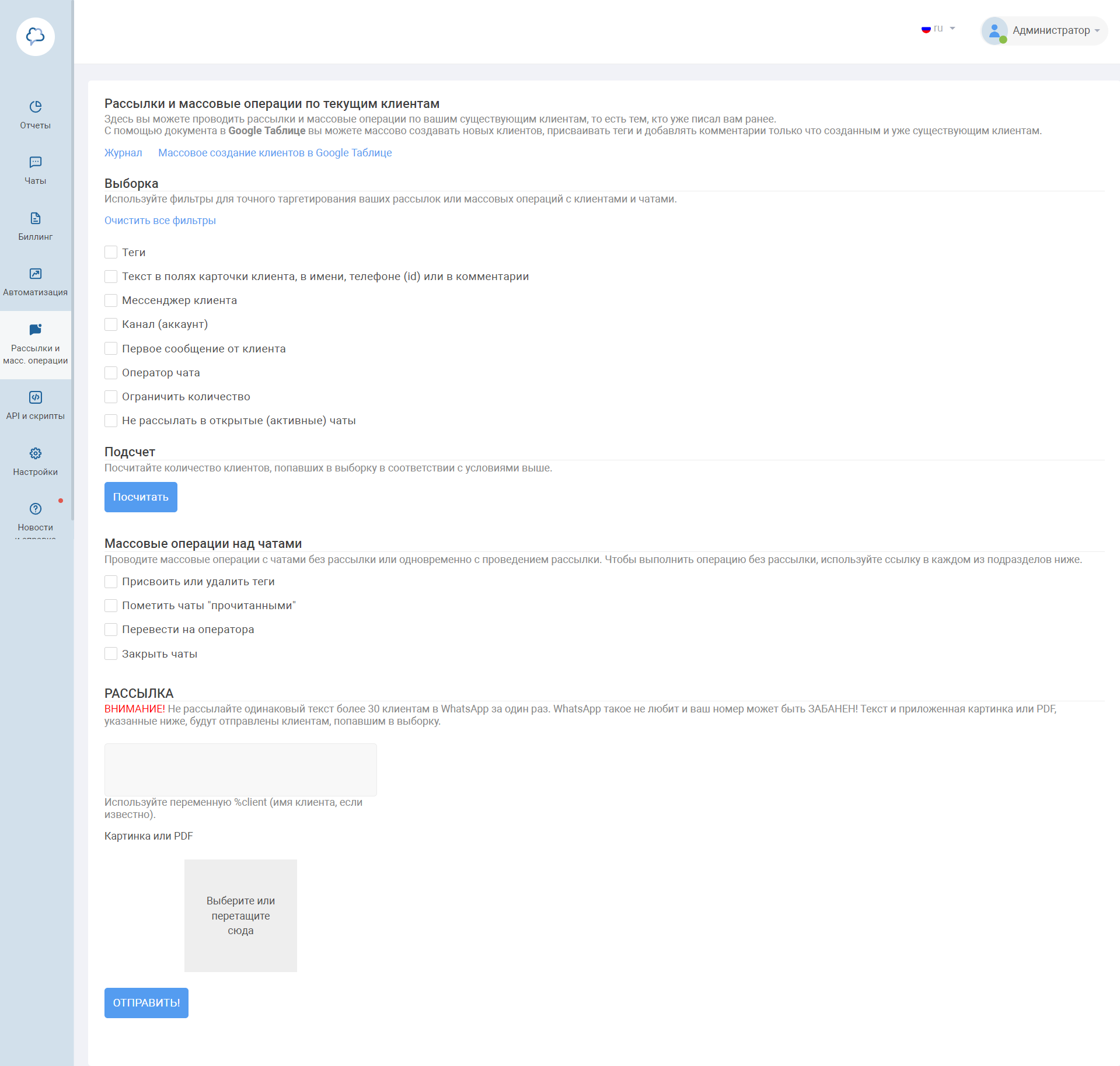The width and height of the screenshot is (1120, 1066).
Task: Click the cloud logo icon in sidebar
Action: (36, 37)
